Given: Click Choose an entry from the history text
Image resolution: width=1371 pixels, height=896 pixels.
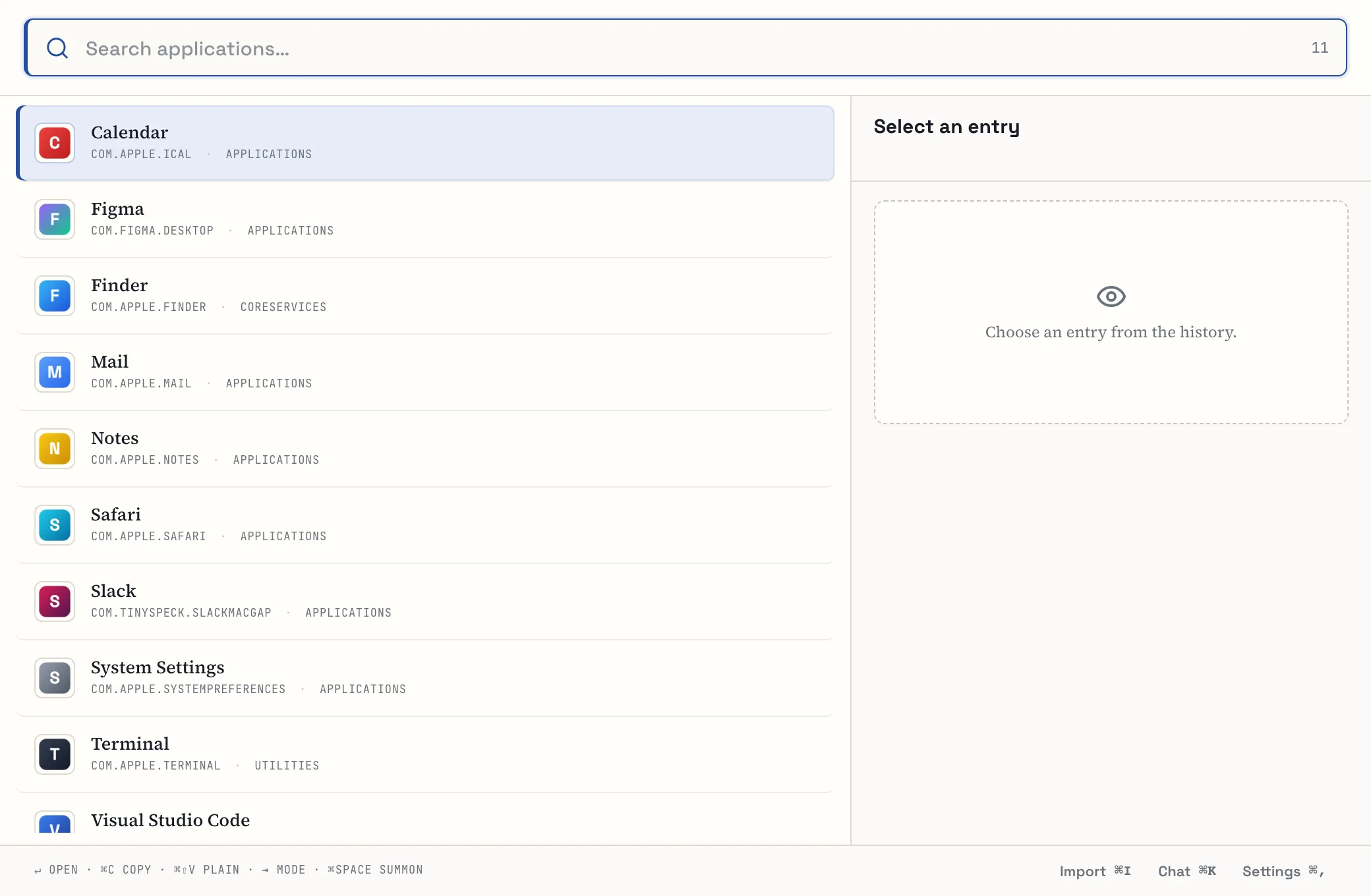Looking at the screenshot, I should click(1111, 332).
